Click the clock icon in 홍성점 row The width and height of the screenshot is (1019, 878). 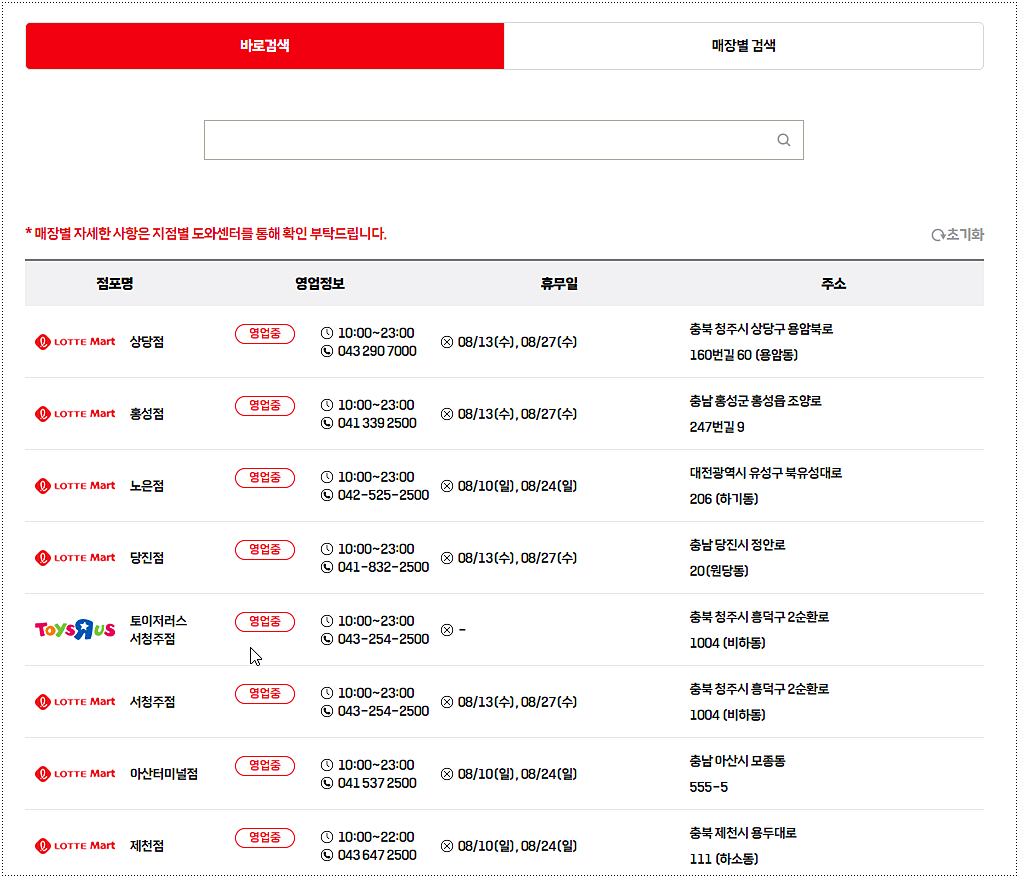pos(327,406)
